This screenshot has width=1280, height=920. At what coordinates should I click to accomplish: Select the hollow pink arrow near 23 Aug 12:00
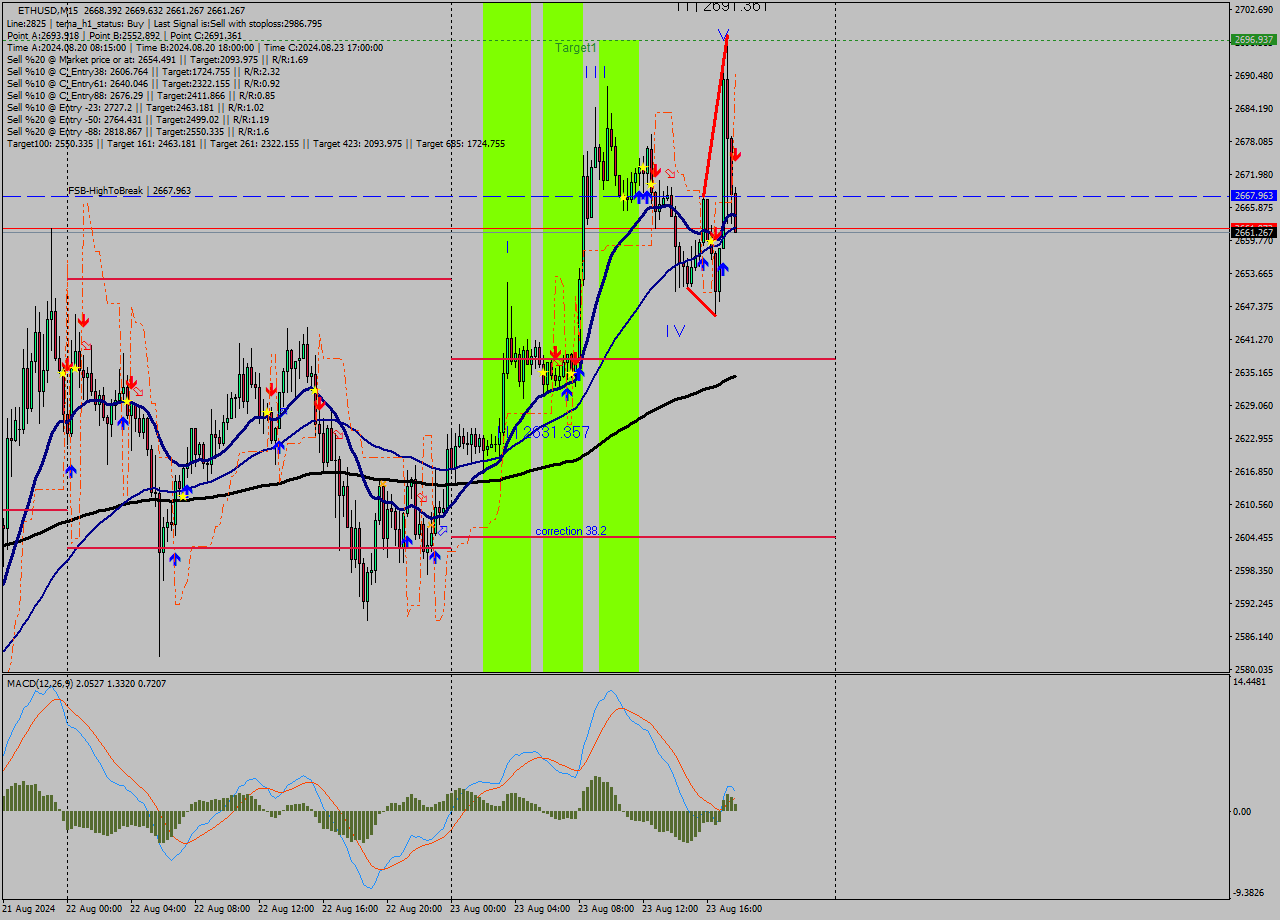pos(670,173)
